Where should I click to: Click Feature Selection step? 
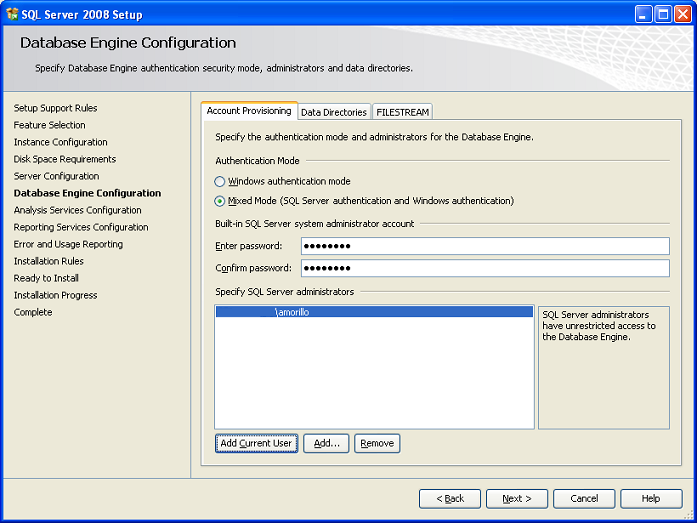coord(49,125)
